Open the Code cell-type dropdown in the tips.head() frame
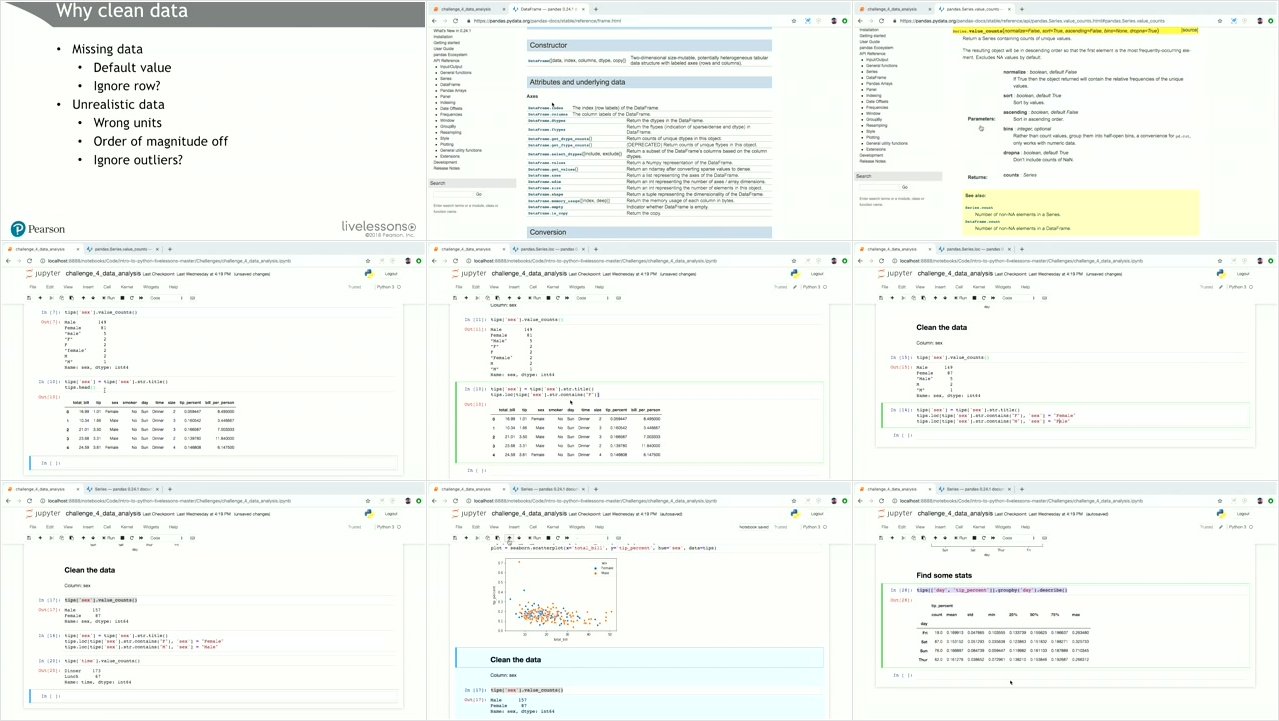The image size is (1279, 721). coord(166,298)
